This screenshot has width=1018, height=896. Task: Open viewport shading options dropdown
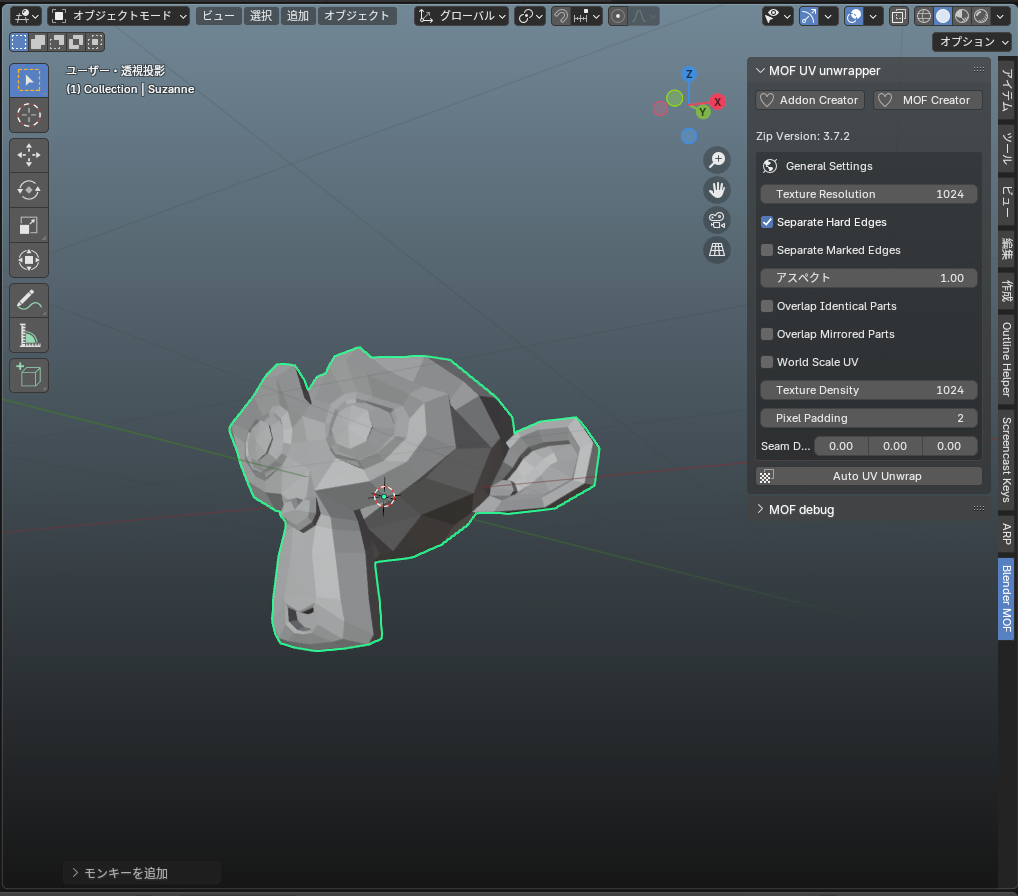click(x=1000, y=16)
